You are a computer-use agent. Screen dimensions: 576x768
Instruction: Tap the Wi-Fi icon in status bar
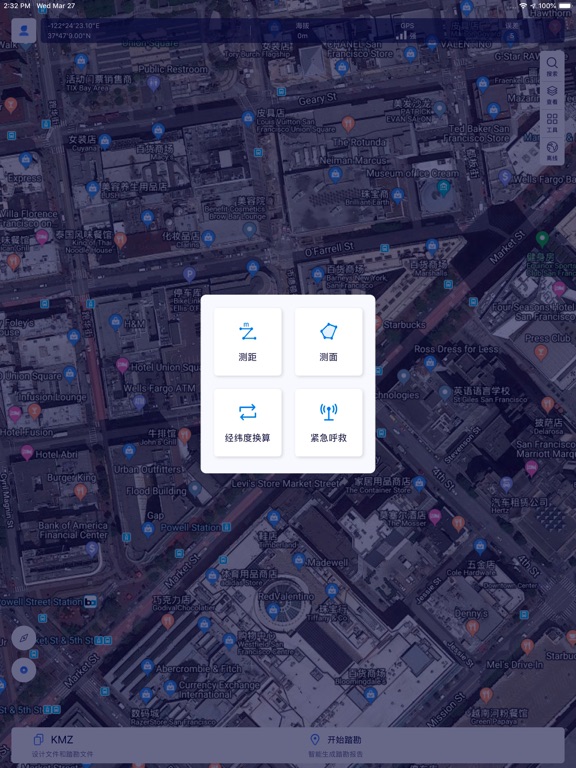point(523,5)
